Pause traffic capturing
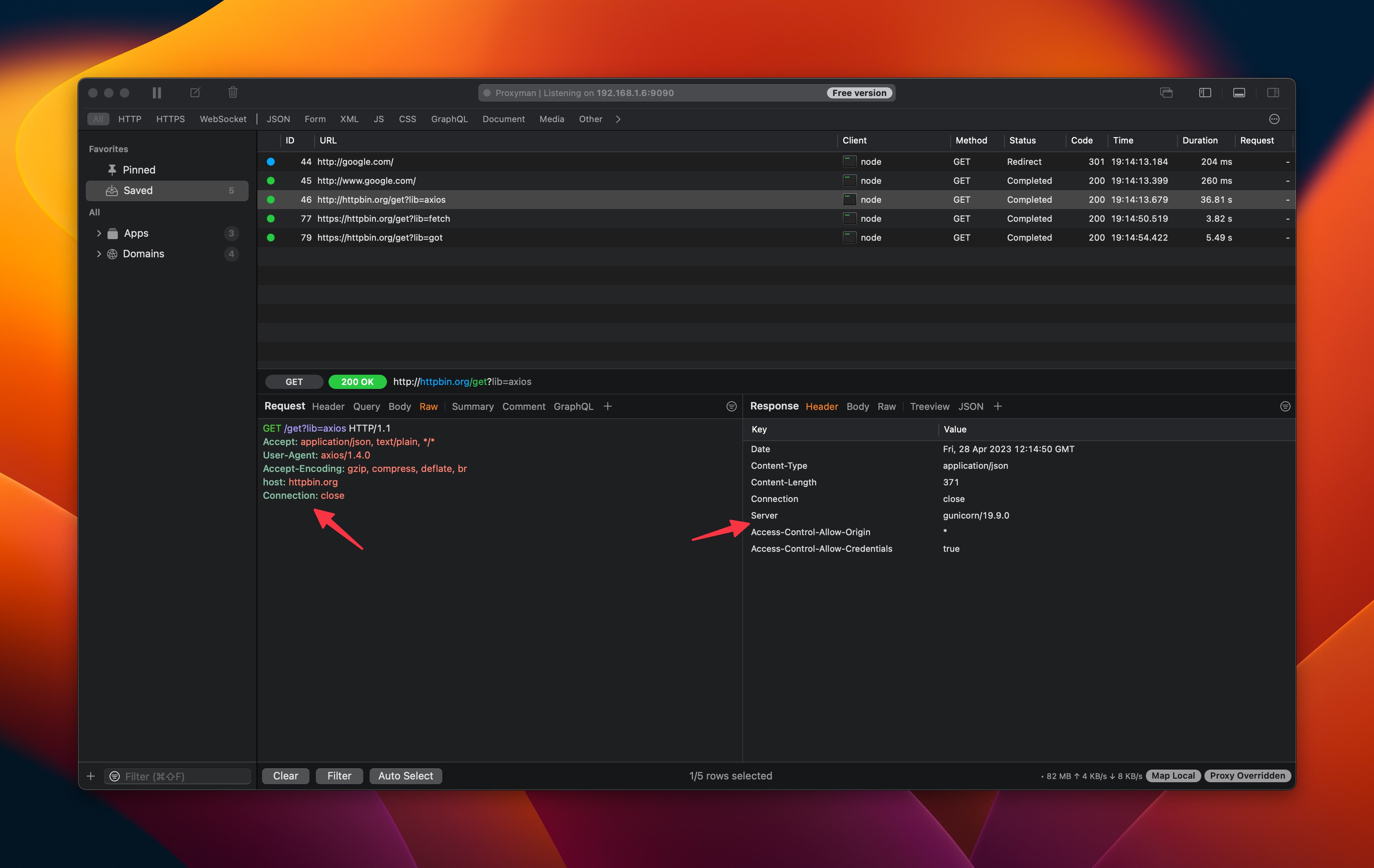Screen dimensions: 1374x868 [x=157, y=92]
